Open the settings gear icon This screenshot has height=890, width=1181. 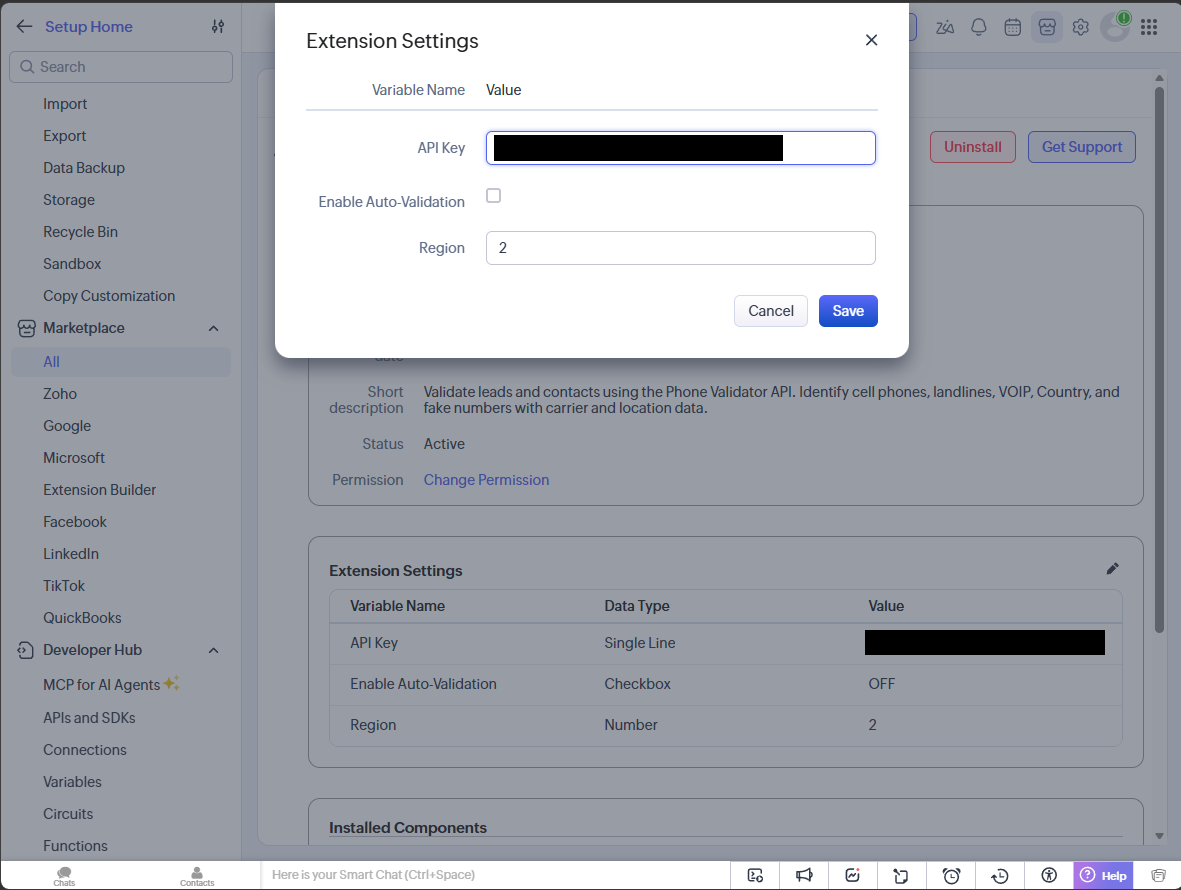tap(1081, 28)
